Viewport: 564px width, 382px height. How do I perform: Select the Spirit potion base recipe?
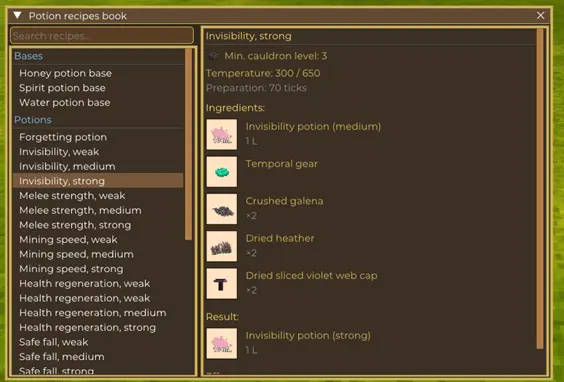coord(98,88)
